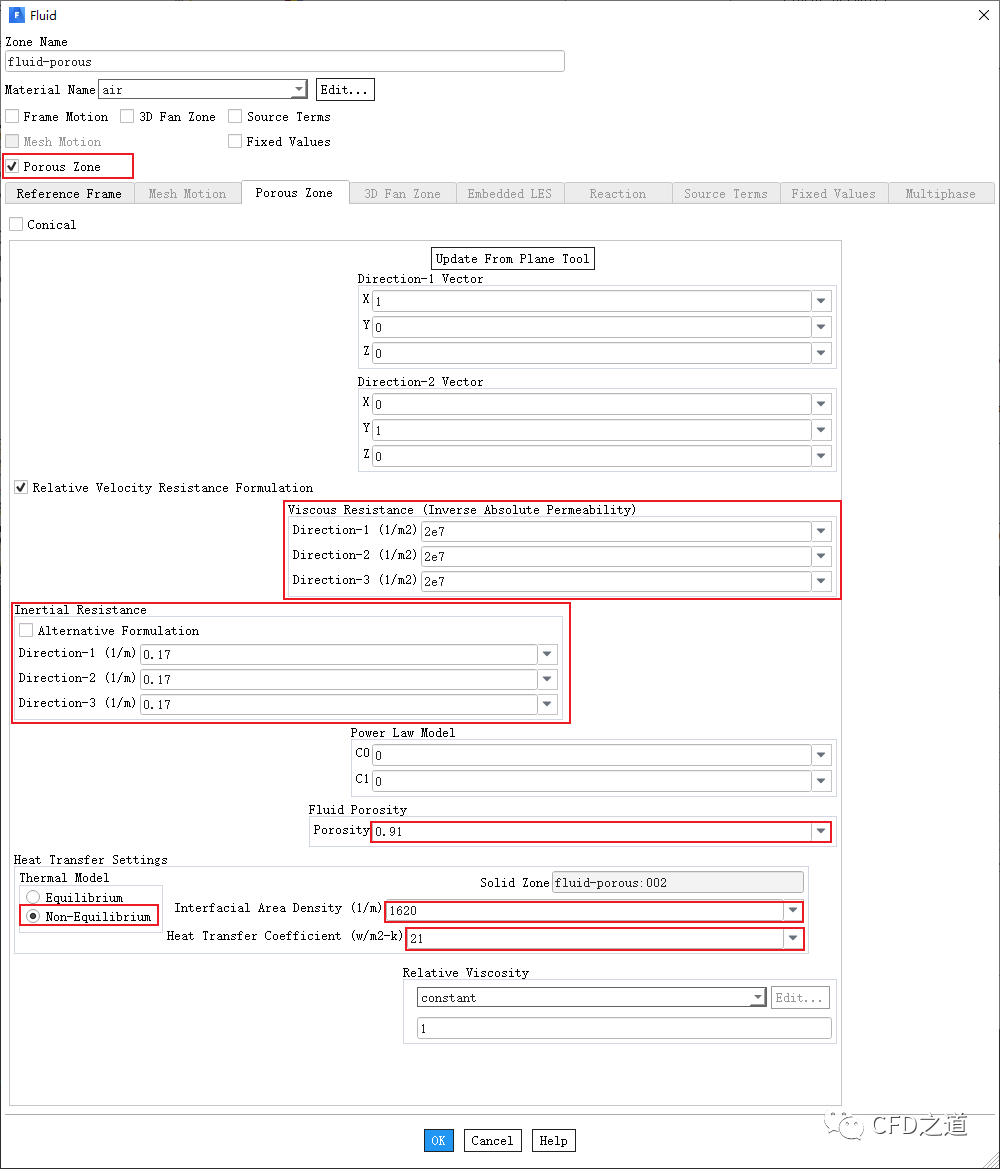Click Direction-1 Vector X value field
The width and height of the screenshot is (1000, 1169).
(x=591, y=301)
